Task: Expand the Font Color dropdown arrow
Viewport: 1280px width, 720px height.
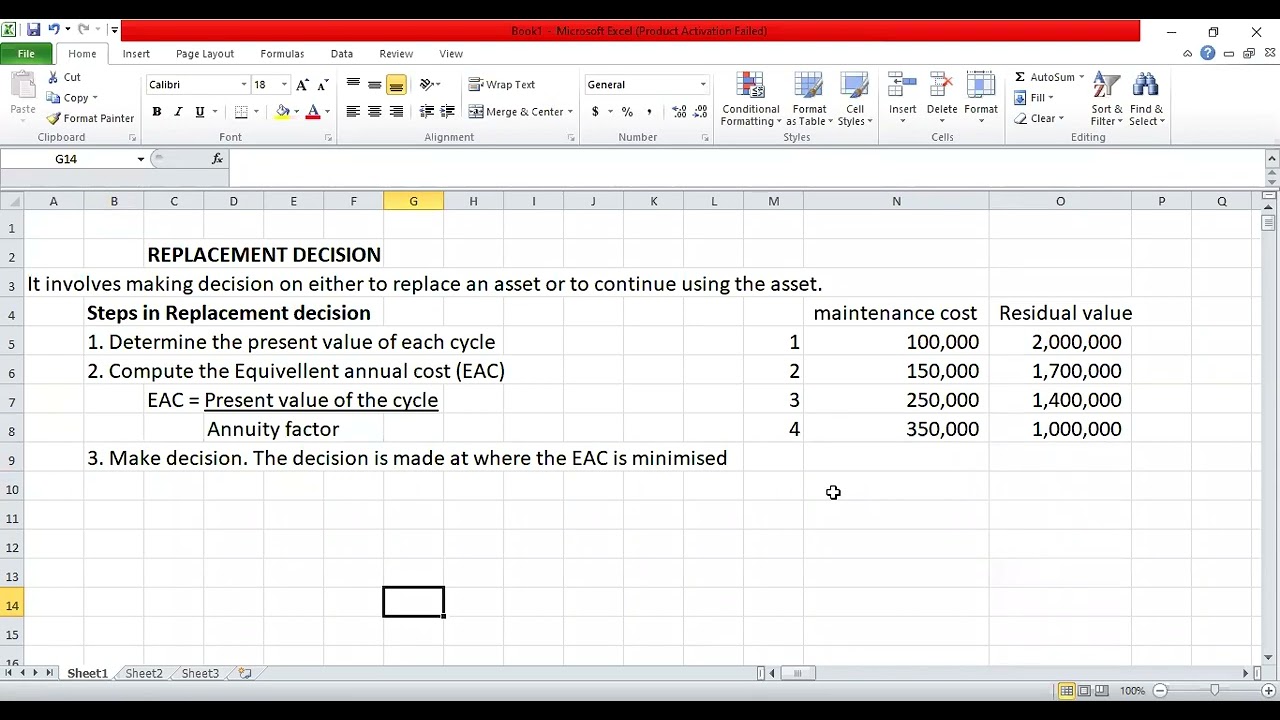Action: point(327,112)
